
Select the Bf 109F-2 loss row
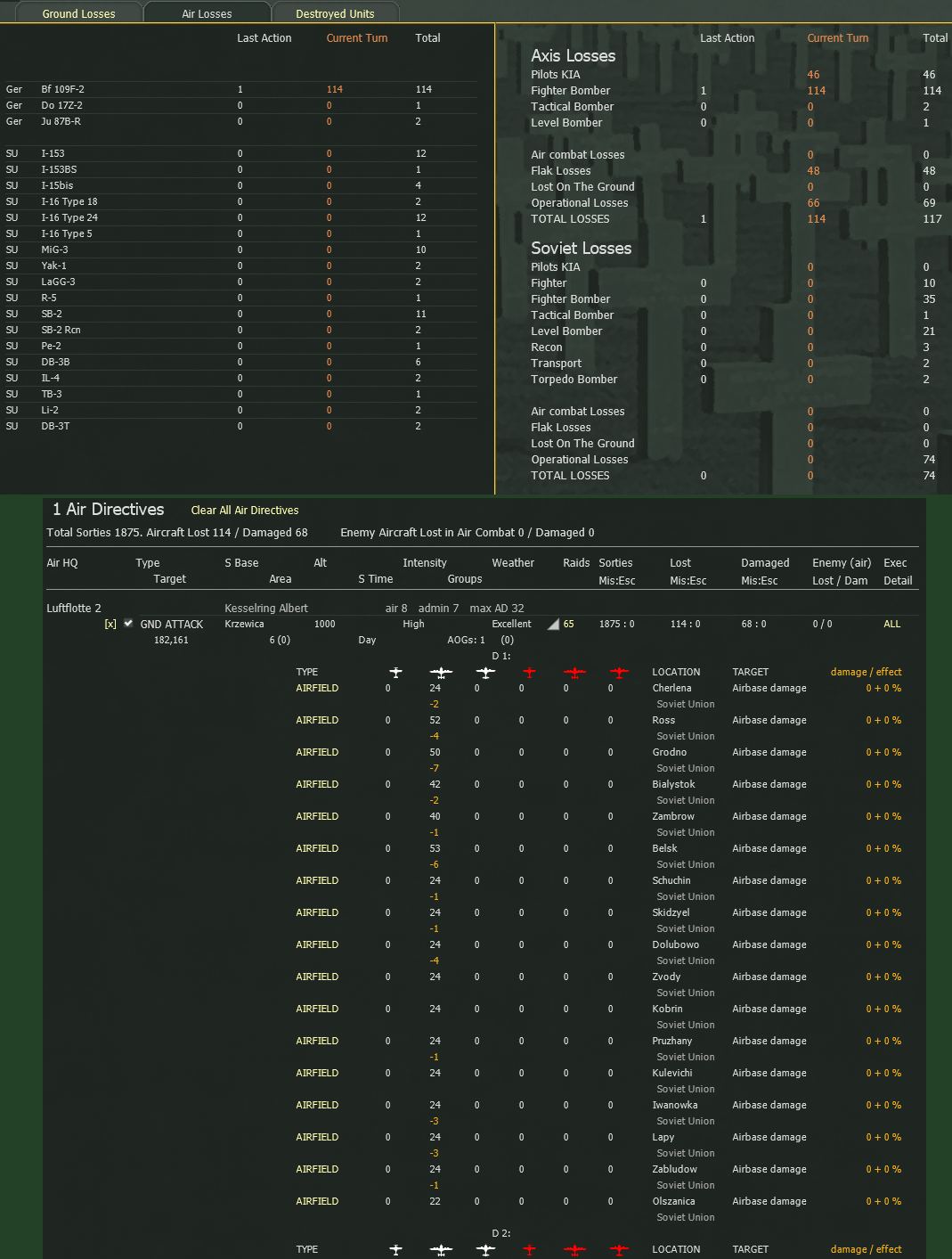[240, 89]
